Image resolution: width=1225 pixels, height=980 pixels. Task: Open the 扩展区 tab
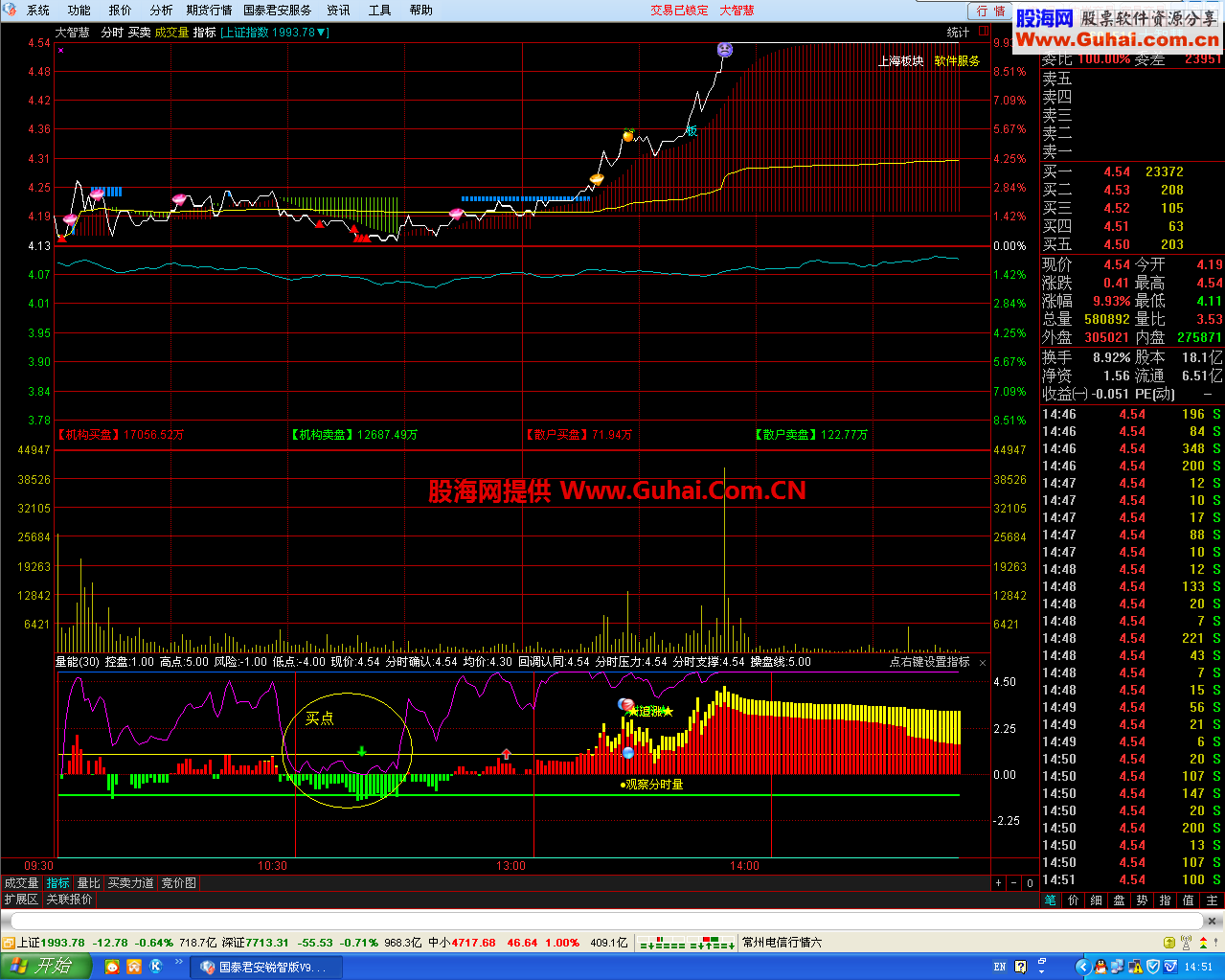[x=21, y=900]
